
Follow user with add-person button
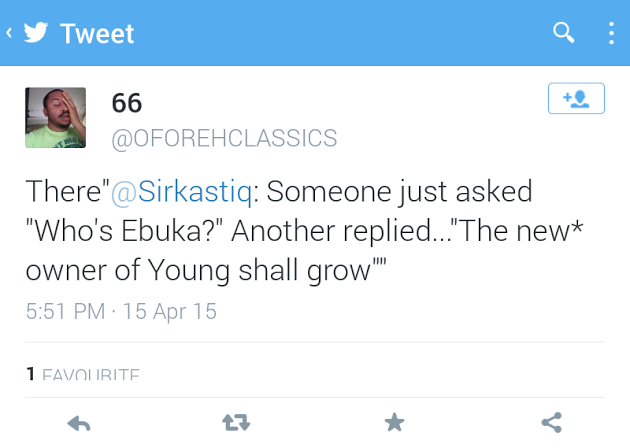(576, 99)
